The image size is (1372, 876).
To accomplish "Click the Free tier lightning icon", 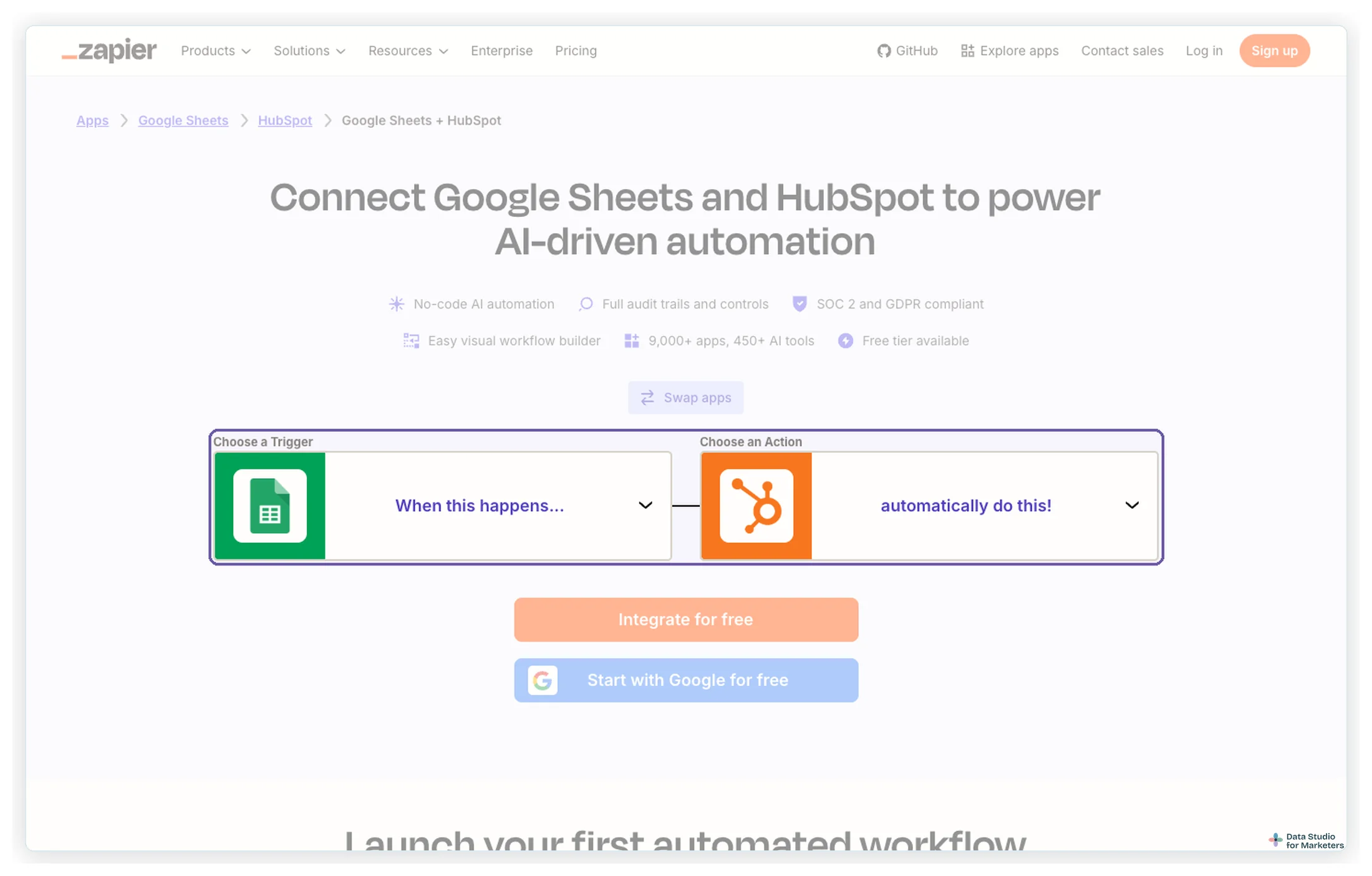I will point(846,341).
